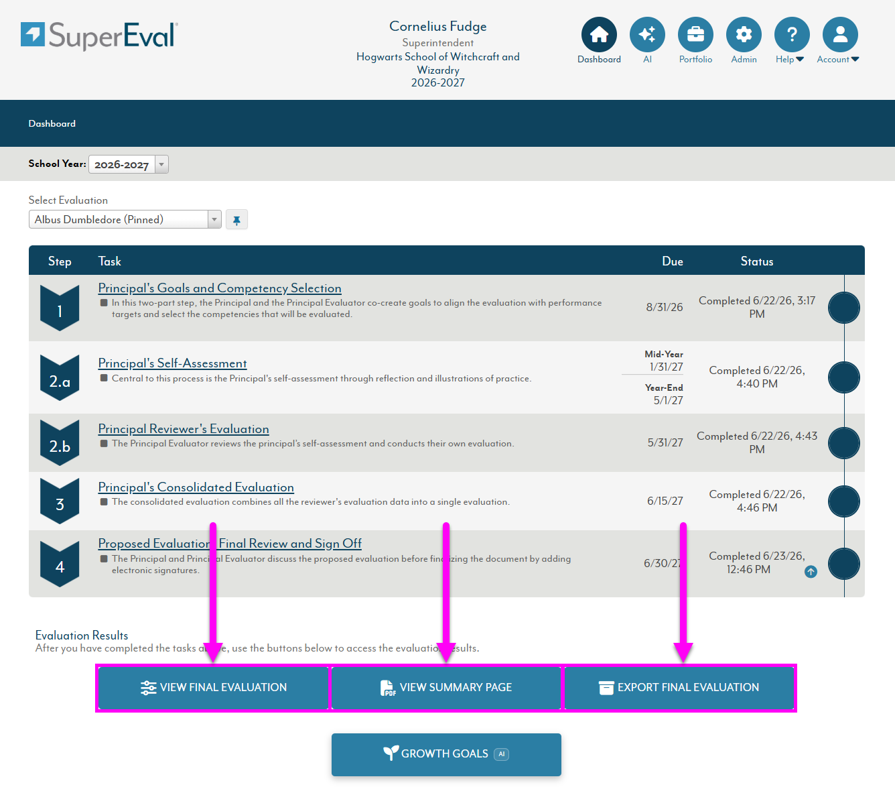Open Principal's Self-Assessment link

coord(172,363)
